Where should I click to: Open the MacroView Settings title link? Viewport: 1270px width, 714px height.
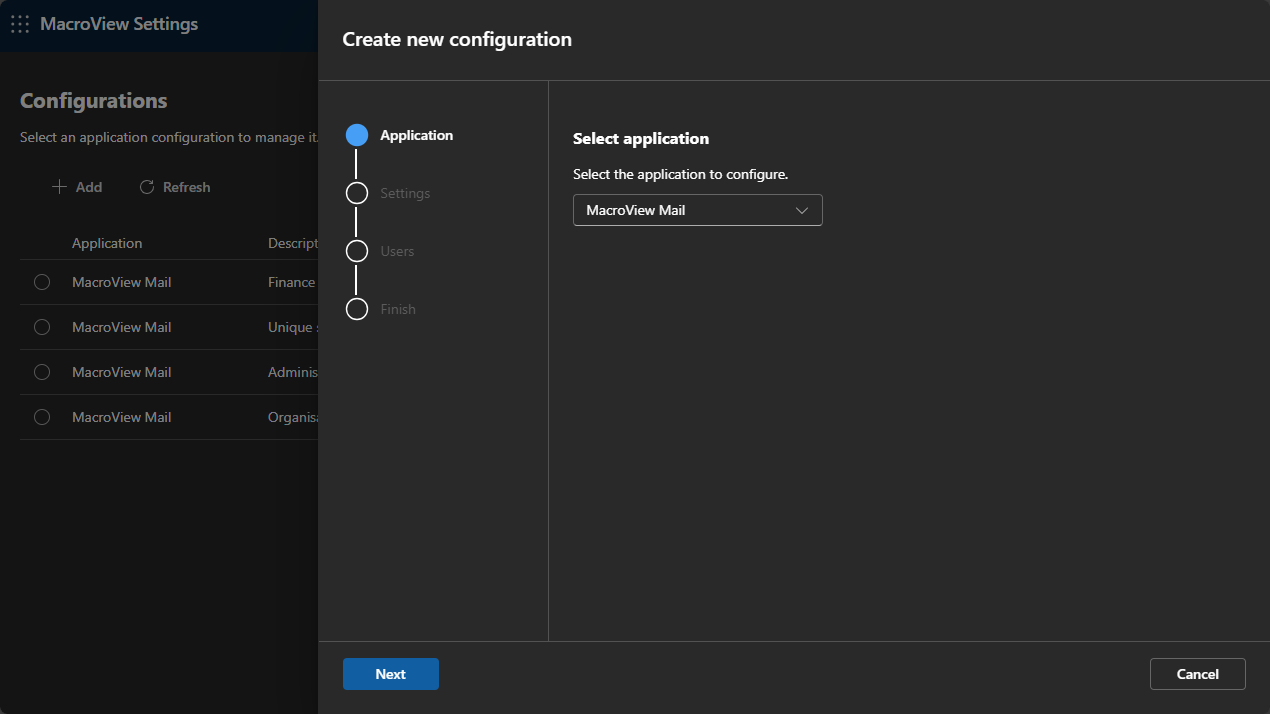point(119,24)
